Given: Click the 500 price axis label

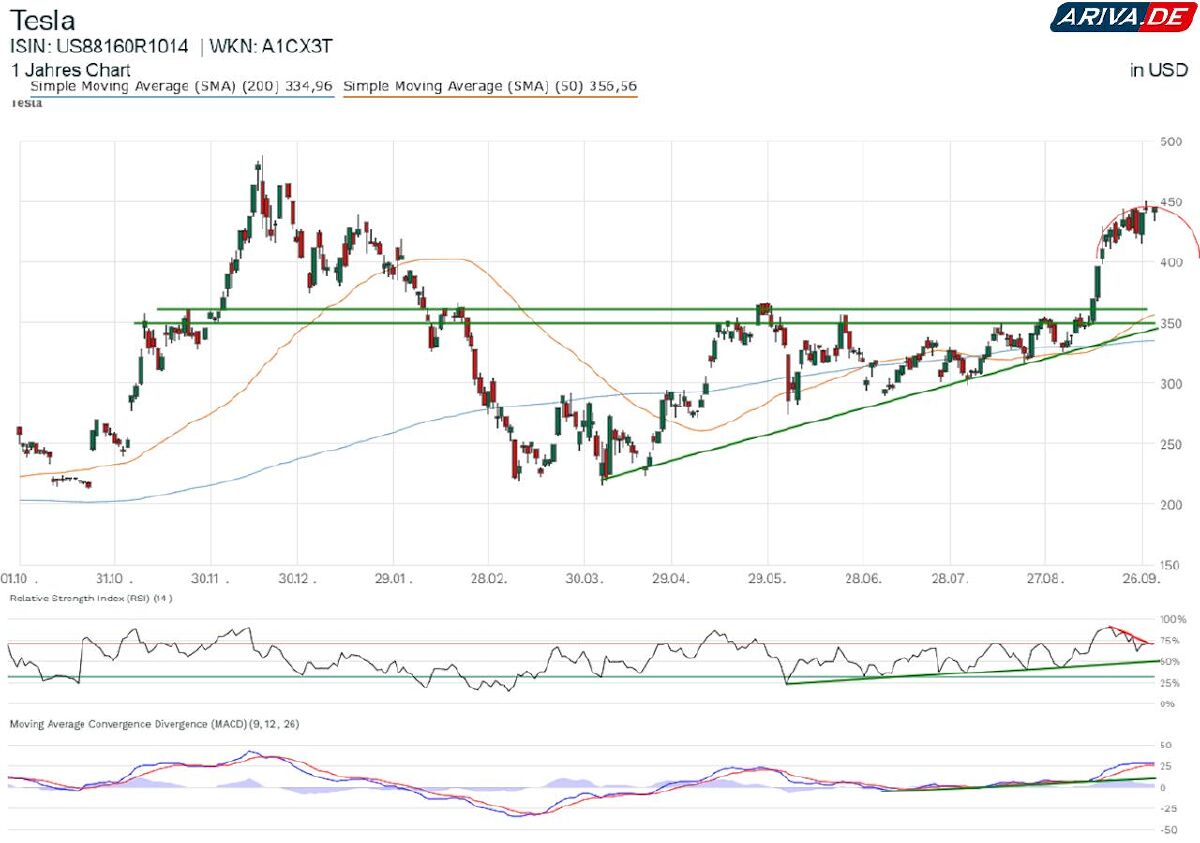Looking at the screenshot, I should point(1169,142).
